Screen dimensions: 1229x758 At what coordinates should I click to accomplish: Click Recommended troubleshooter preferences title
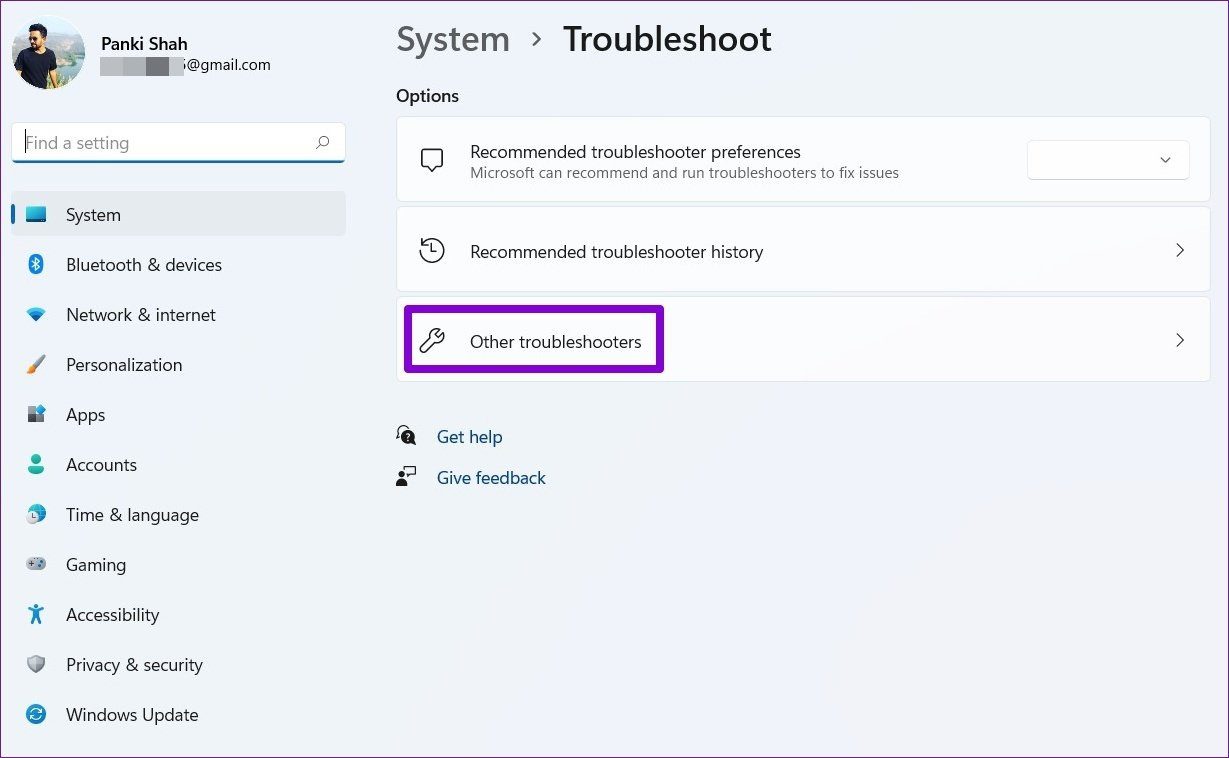pyautogui.click(x=635, y=152)
